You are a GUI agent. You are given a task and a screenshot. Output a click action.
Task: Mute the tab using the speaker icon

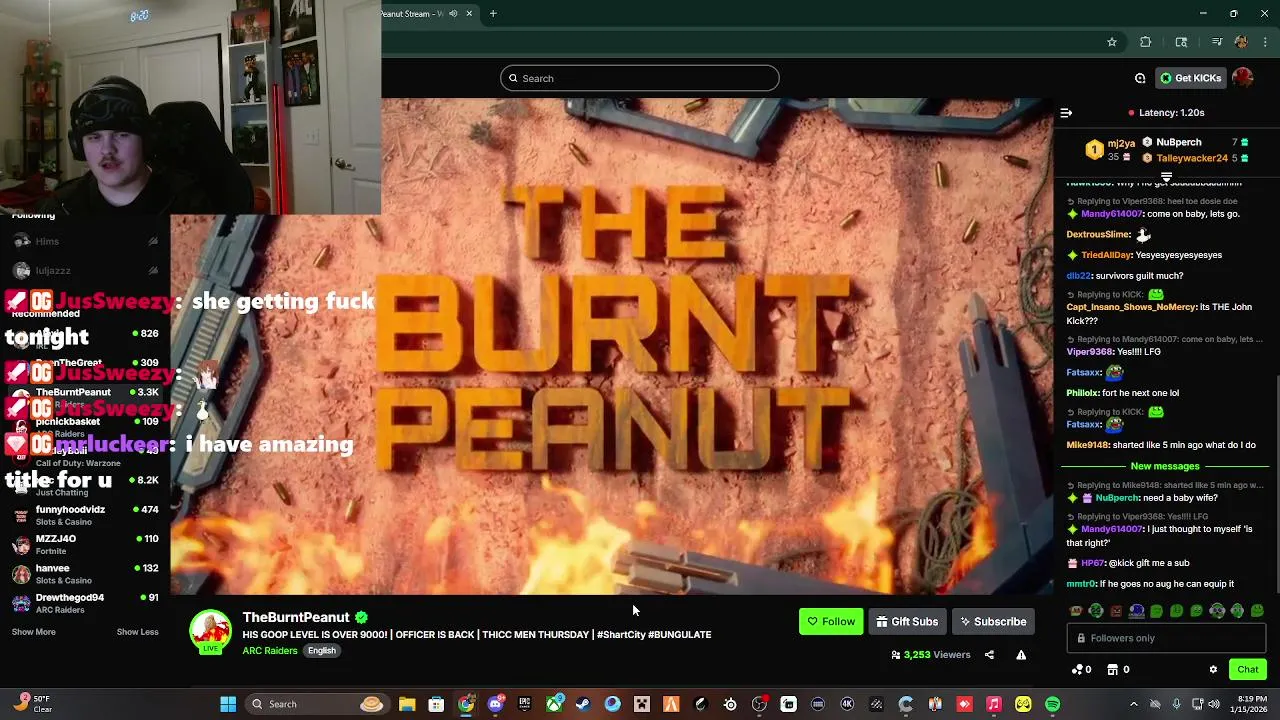(453, 14)
